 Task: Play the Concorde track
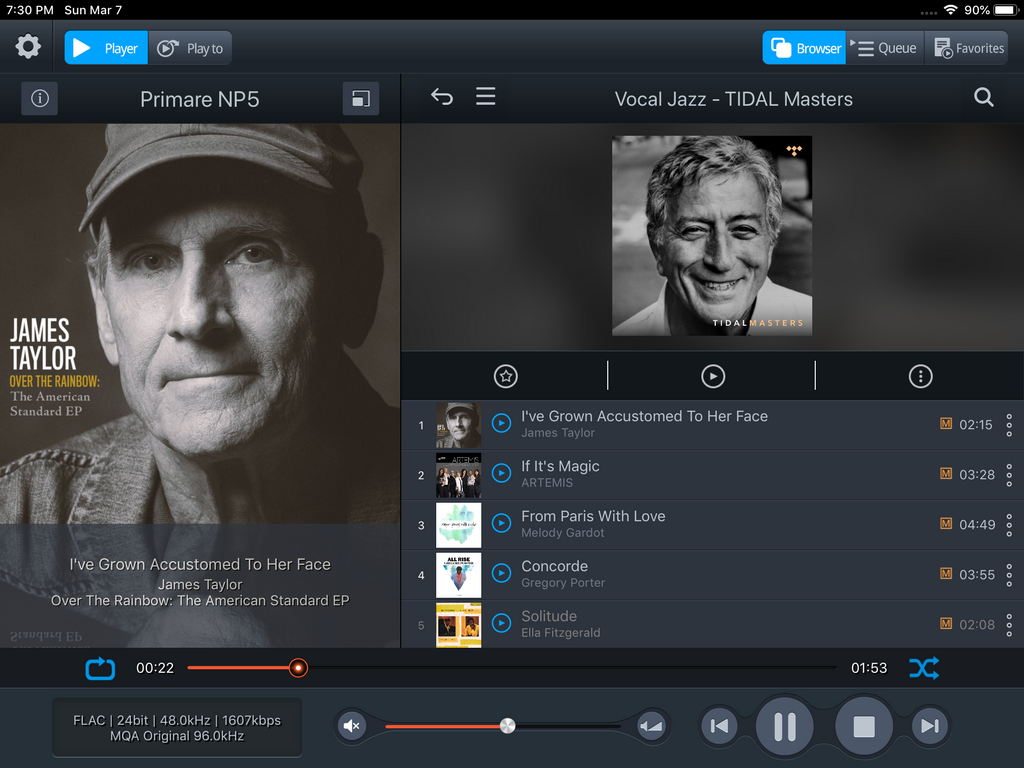[x=501, y=573]
